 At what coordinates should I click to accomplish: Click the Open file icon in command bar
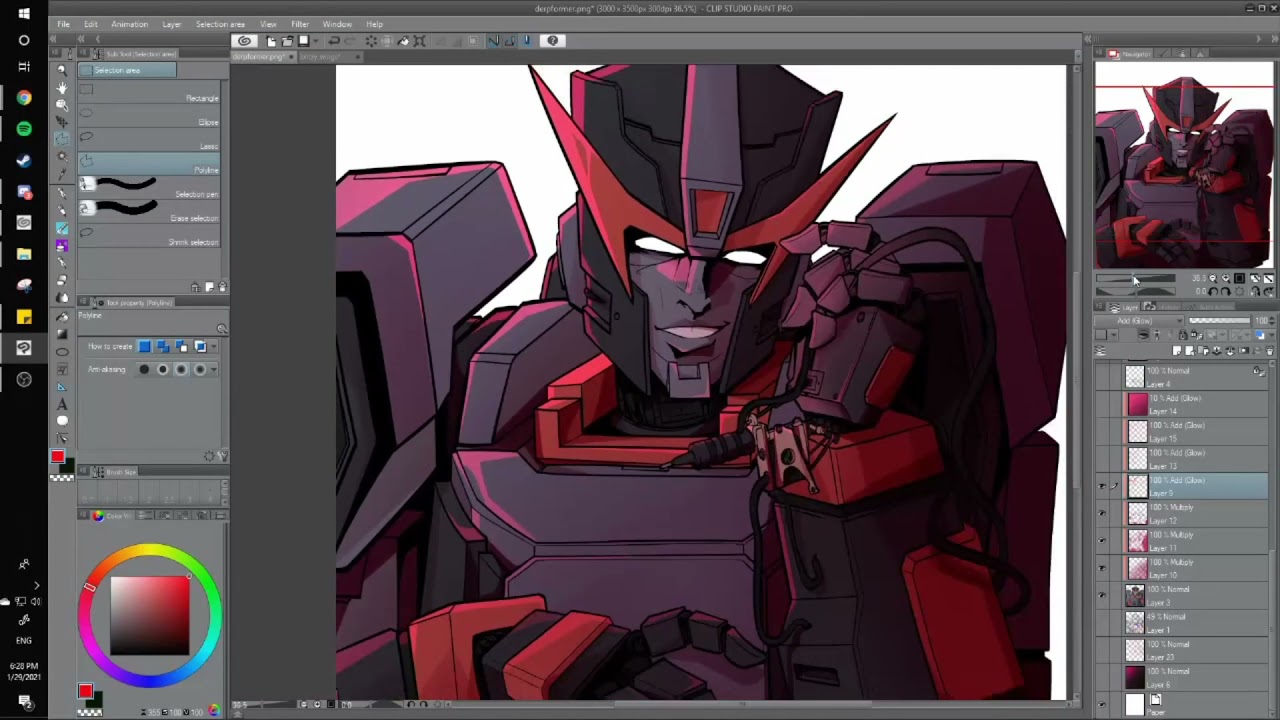point(287,41)
